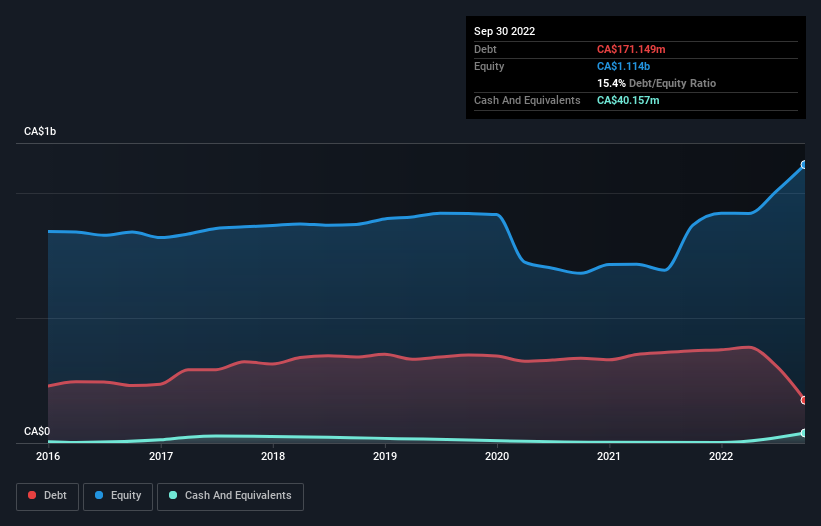The image size is (821, 526).
Task: Click the CA$0 y-axis label
Action: coord(37,431)
